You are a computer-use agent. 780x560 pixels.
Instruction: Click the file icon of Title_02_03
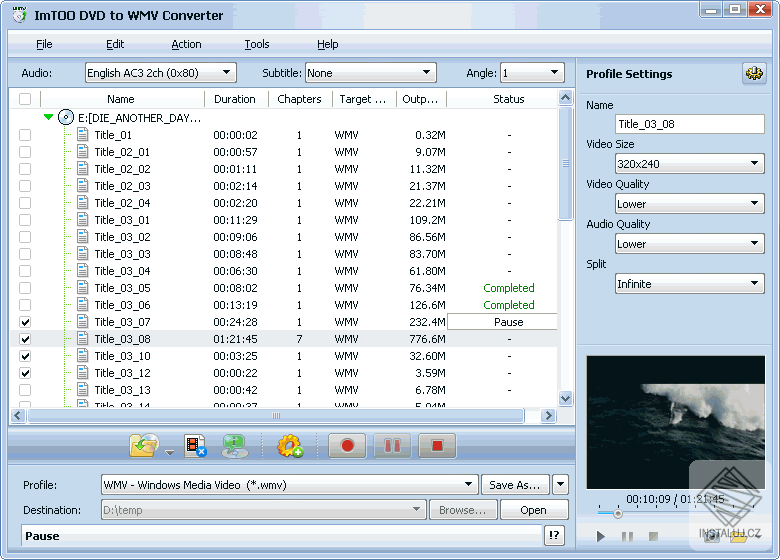(83, 186)
